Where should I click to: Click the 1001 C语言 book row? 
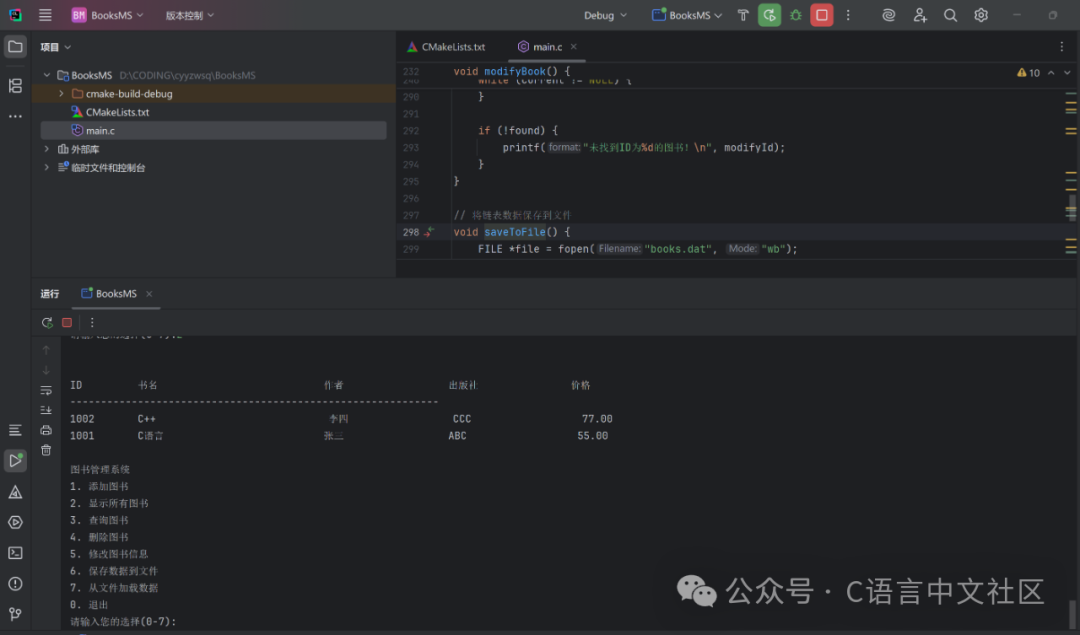(x=339, y=435)
